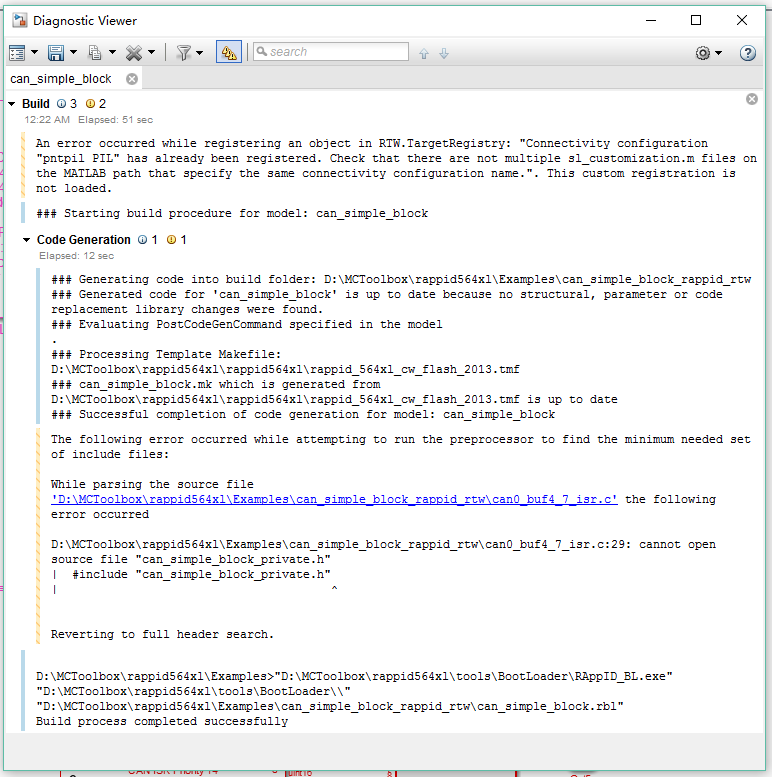This screenshot has width=772, height=777.
Task: Click the Code Generation heading text
Action: click(84, 240)
